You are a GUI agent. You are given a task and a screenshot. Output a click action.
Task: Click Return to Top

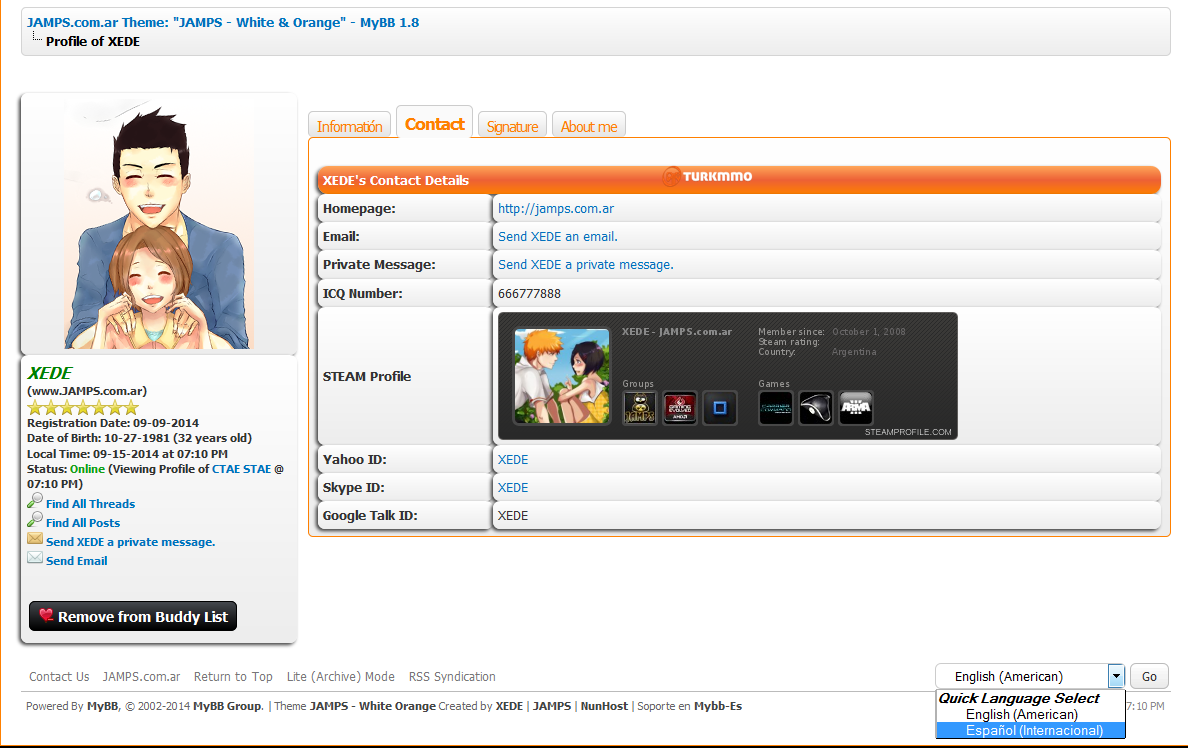tap(233, 677)
